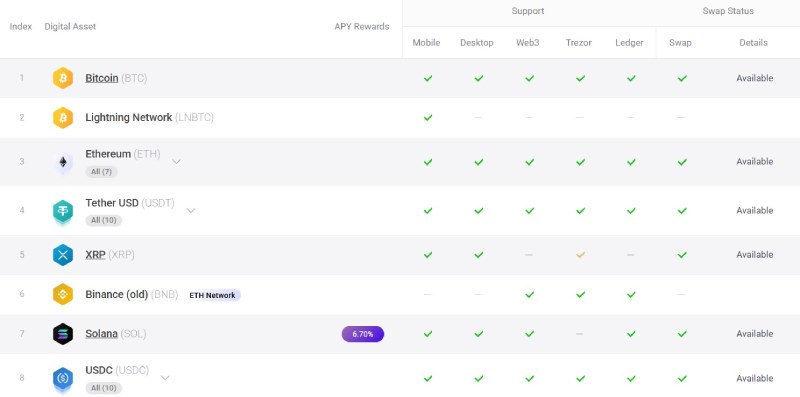This screenshot has width=800, height=397.
Task: Click XRP's Swap checkmark
Action: [682, 255]
